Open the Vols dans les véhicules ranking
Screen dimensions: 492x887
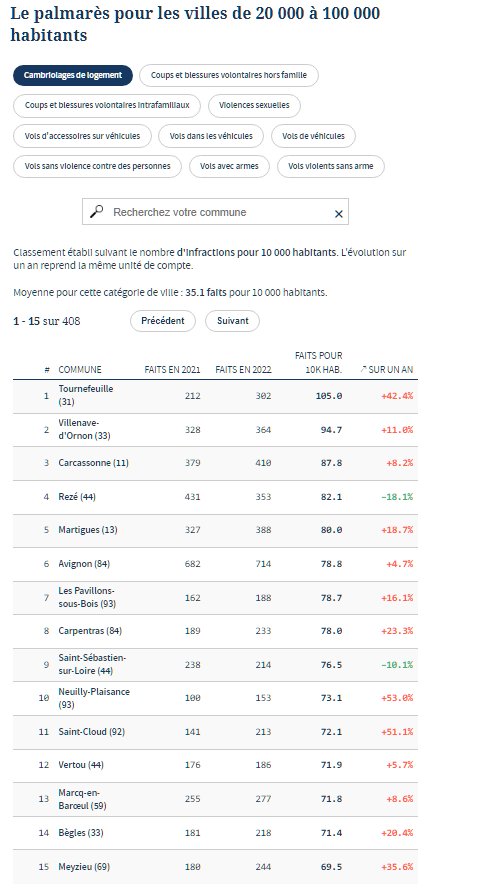[x=211, y=136]
